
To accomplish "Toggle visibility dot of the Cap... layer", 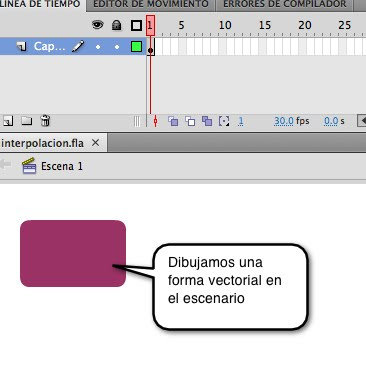I will [98, 47].
